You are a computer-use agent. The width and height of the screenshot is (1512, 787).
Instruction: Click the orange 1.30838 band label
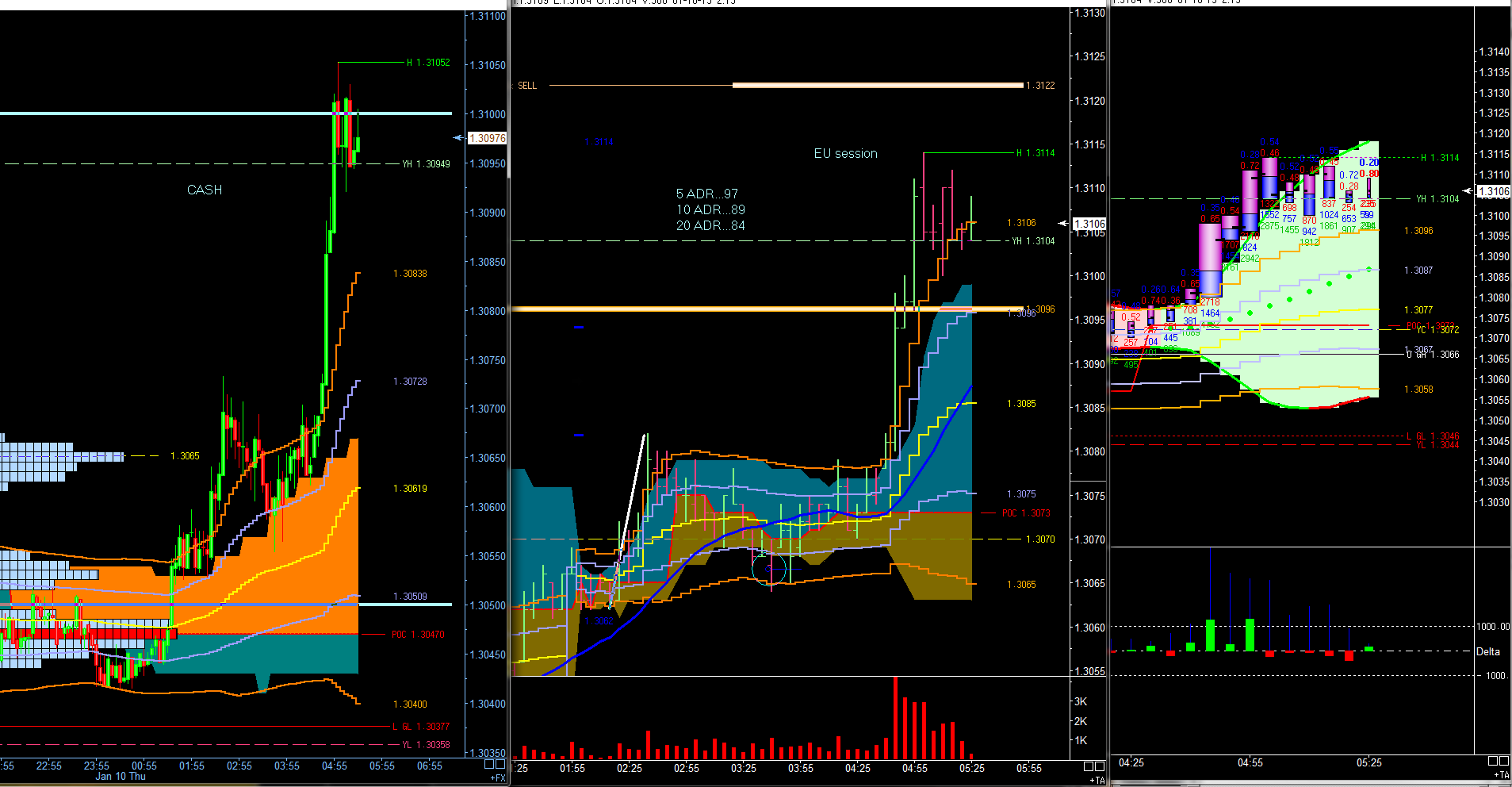click(x=410, y=274)
